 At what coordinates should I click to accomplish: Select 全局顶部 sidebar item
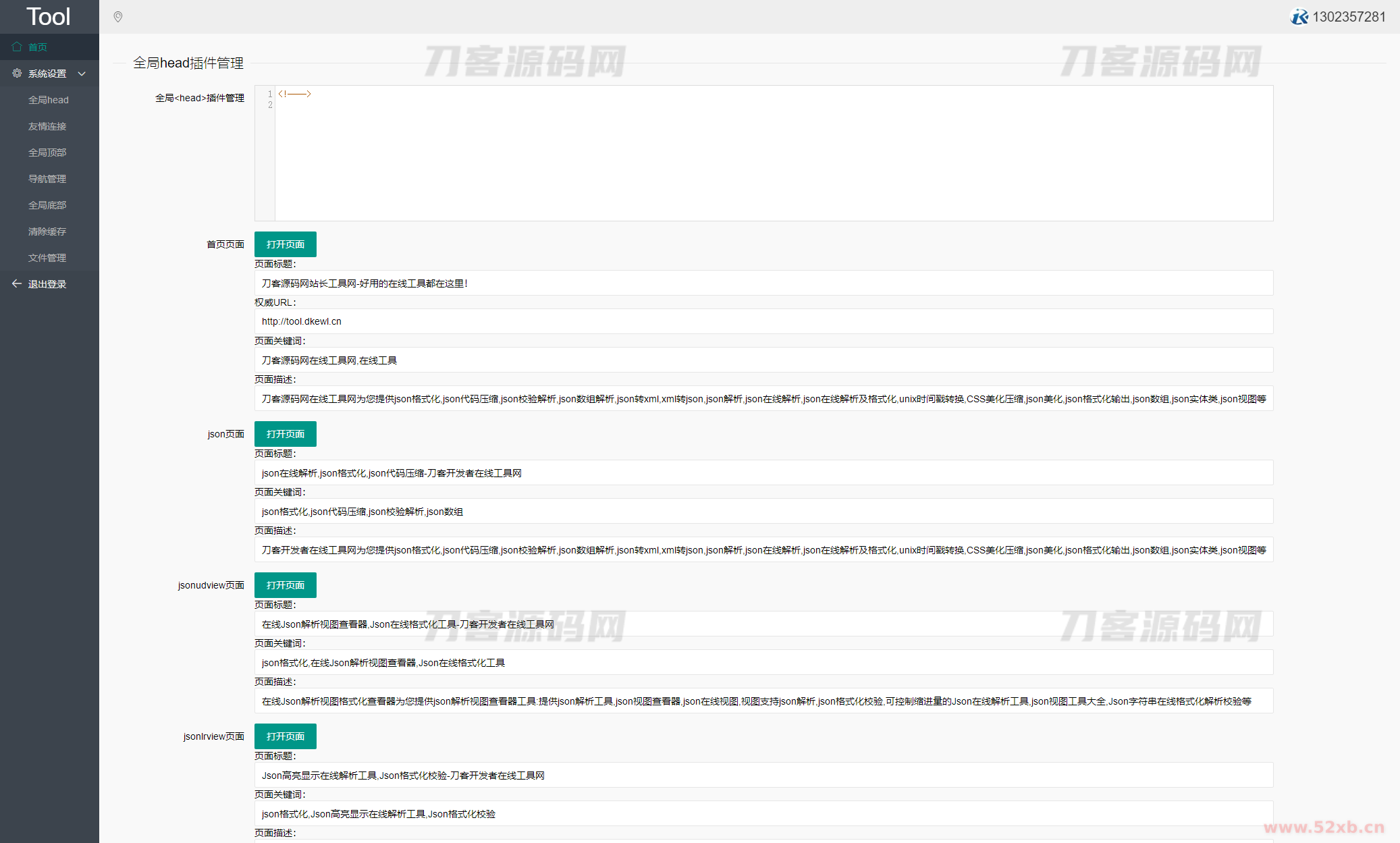(x=47, y=153)
